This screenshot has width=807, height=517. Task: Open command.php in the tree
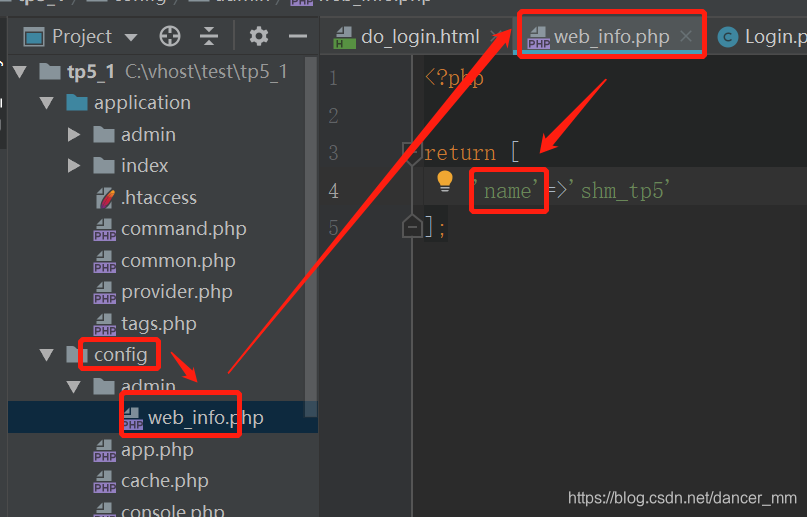click(x=184, y=229)
